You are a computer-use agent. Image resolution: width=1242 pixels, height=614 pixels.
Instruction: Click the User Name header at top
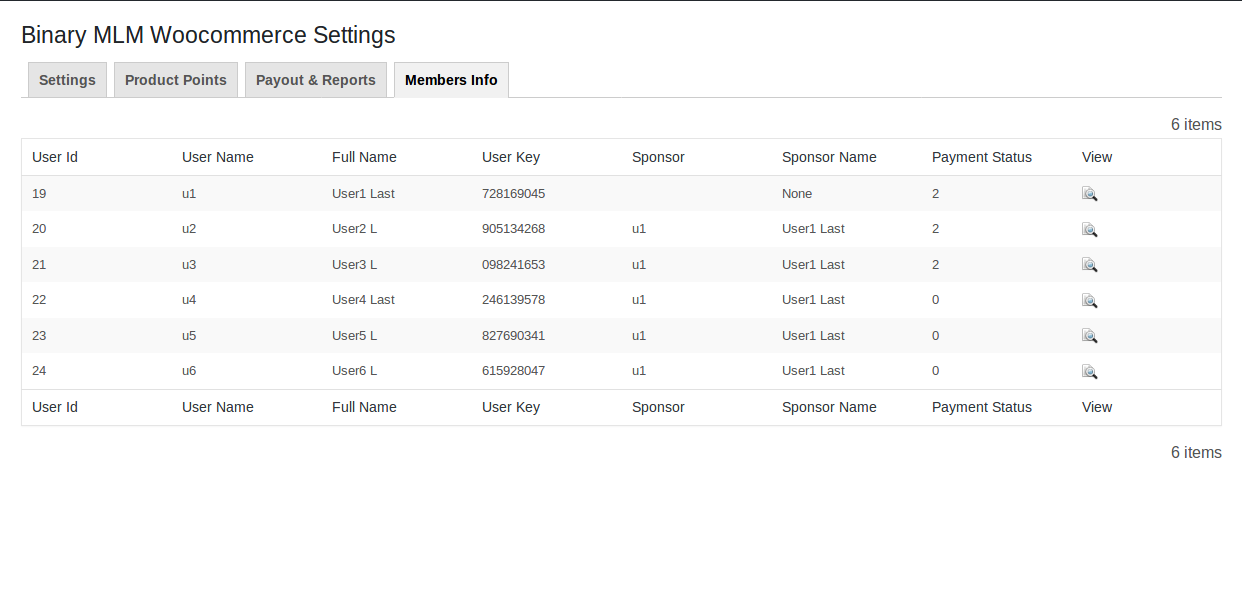click(218, 157)
